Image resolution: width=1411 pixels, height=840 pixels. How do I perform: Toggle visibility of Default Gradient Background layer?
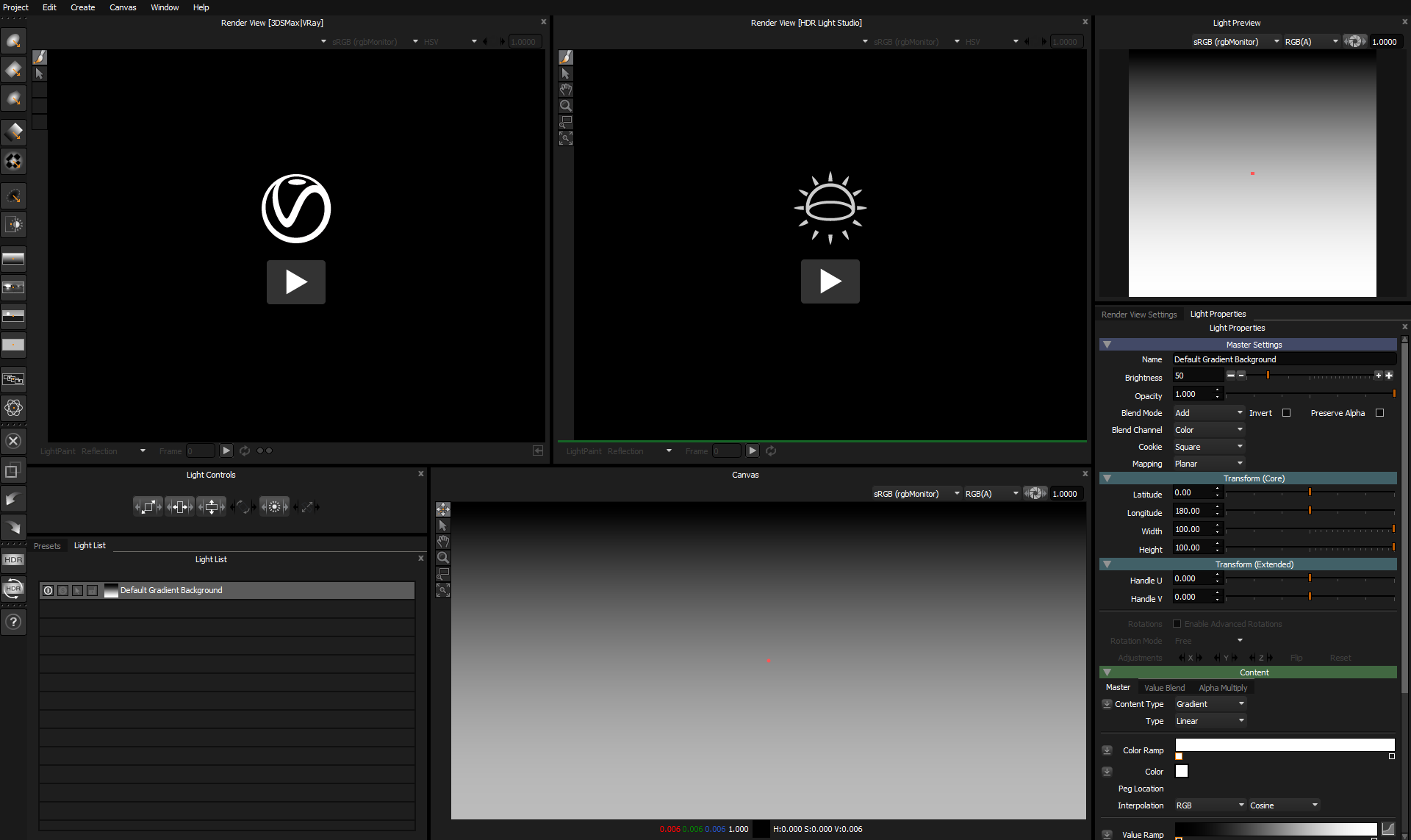tap(48, 589)
